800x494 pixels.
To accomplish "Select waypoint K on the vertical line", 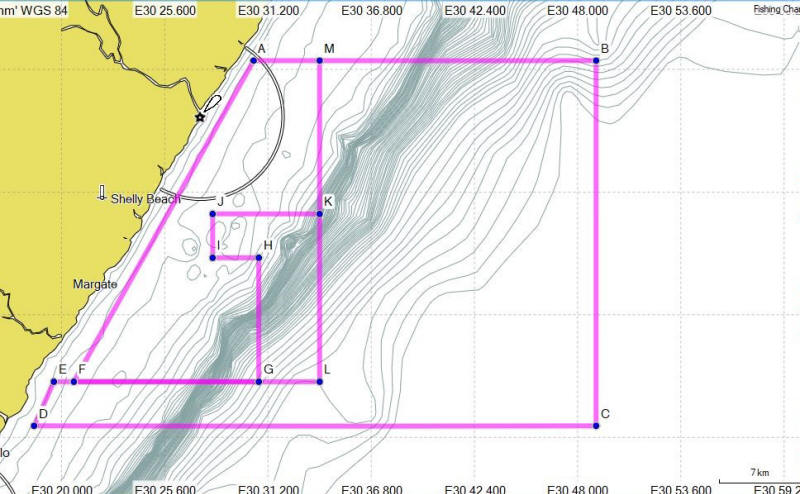I will [320, 214].
